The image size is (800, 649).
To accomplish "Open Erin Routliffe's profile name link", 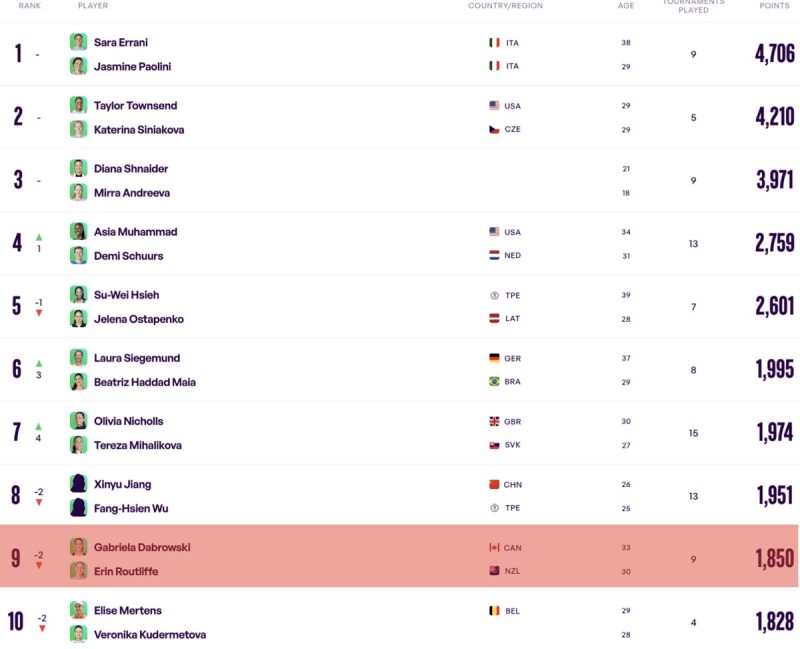I will tap(126, 572).
